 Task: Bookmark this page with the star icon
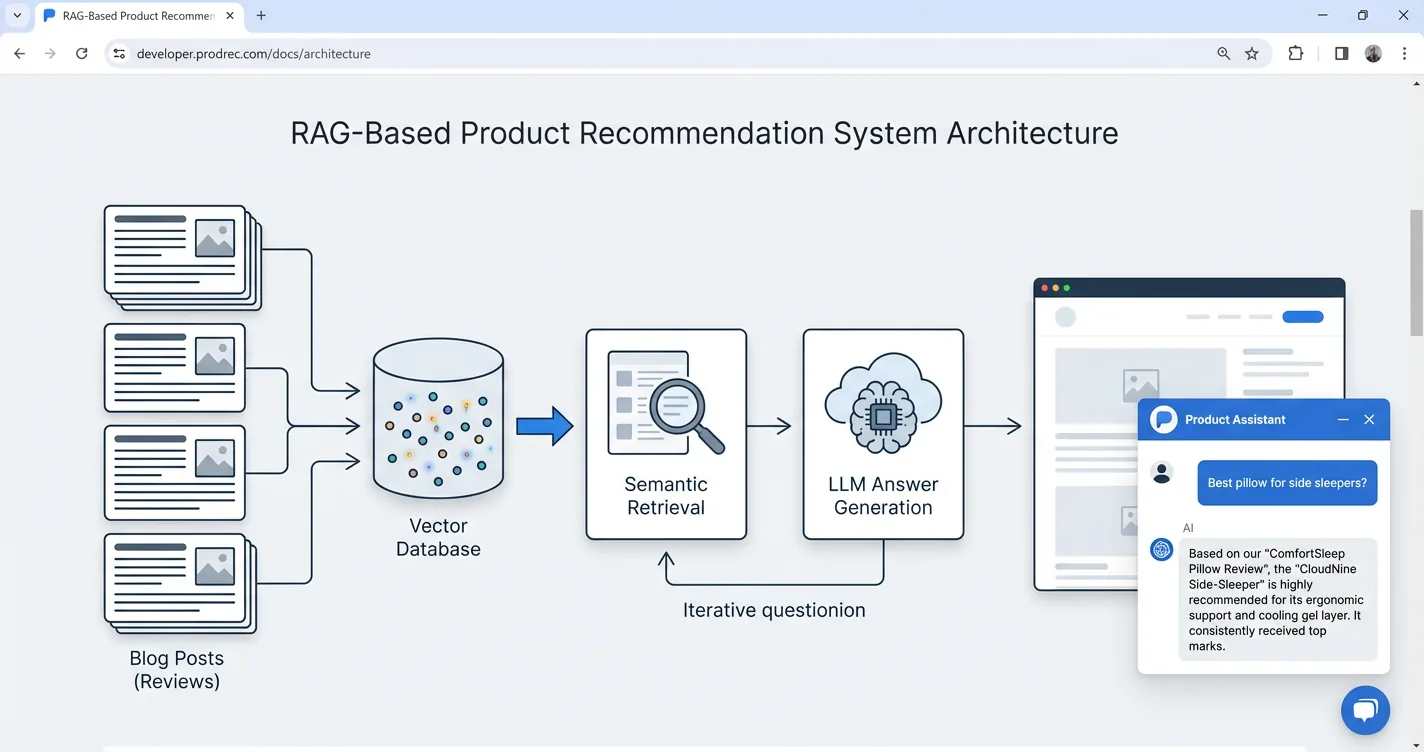[1252, 54]
